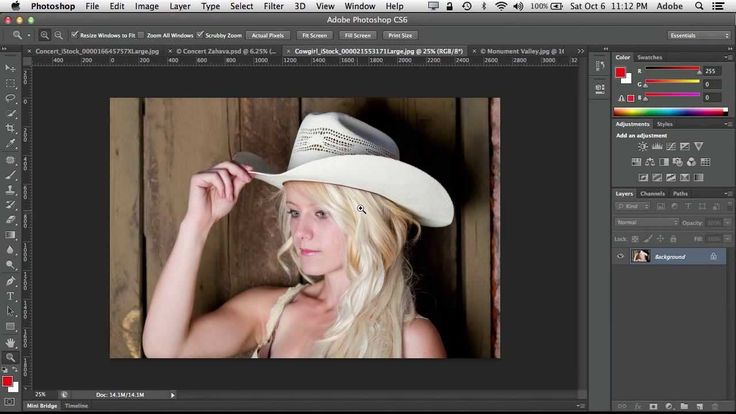This screenshot has width=736, height=414.
Task: Open the Essentials workspace dropdown
Action: pos(699,35)
